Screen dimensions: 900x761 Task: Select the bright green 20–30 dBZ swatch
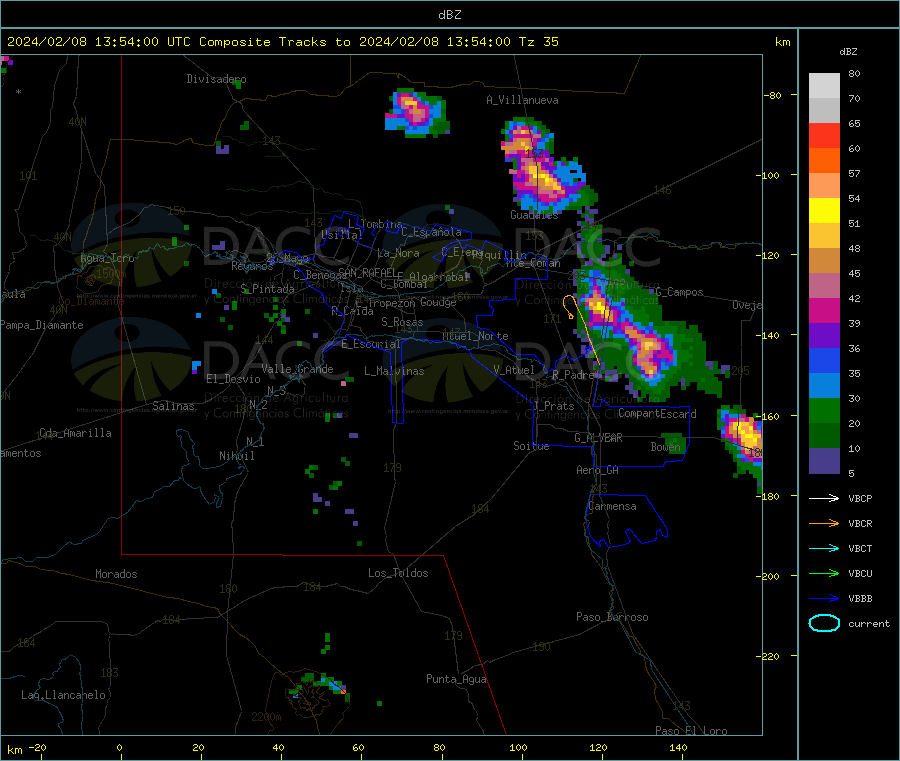pos(824,410)
